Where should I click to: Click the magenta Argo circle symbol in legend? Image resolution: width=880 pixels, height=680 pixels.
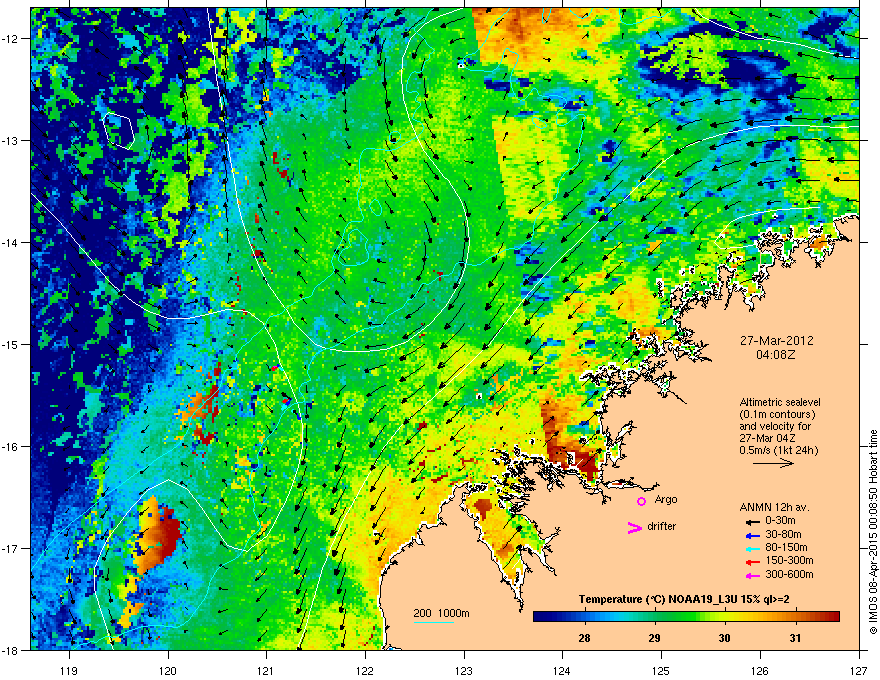(x=641, y=501)
